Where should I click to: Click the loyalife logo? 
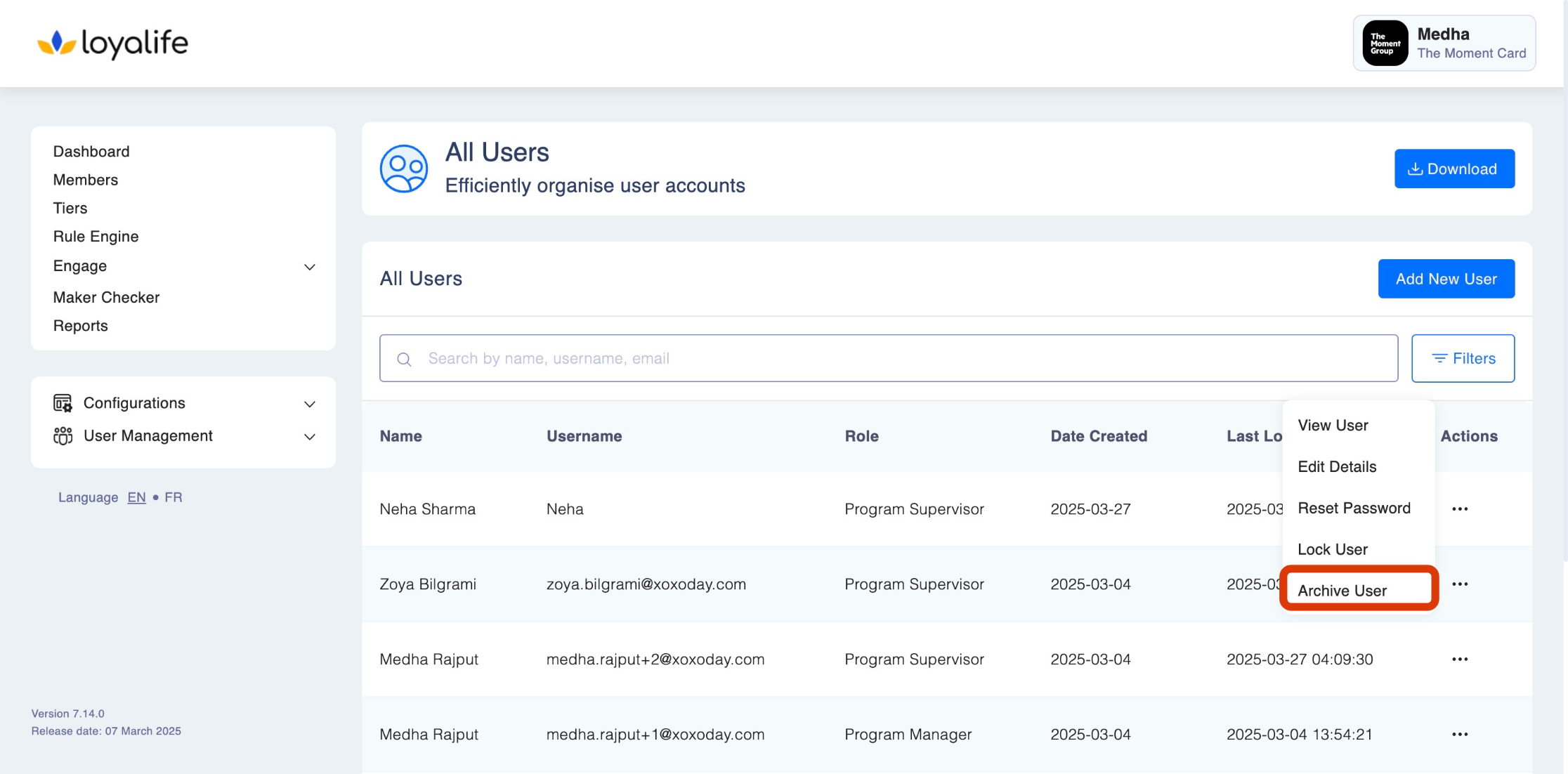pyautogui.click(x=112, y=44)
